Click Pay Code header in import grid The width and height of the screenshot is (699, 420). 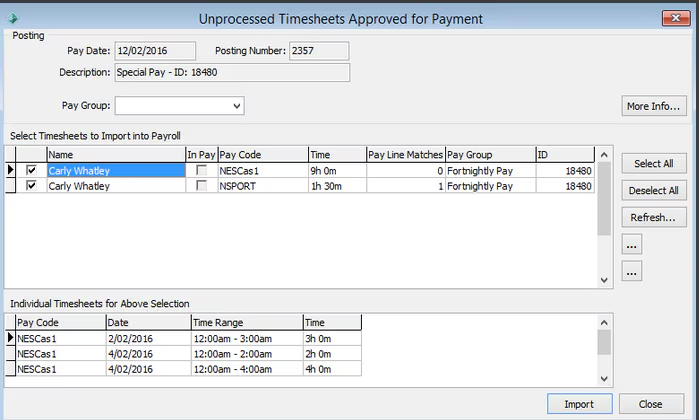tap(263, 155)
